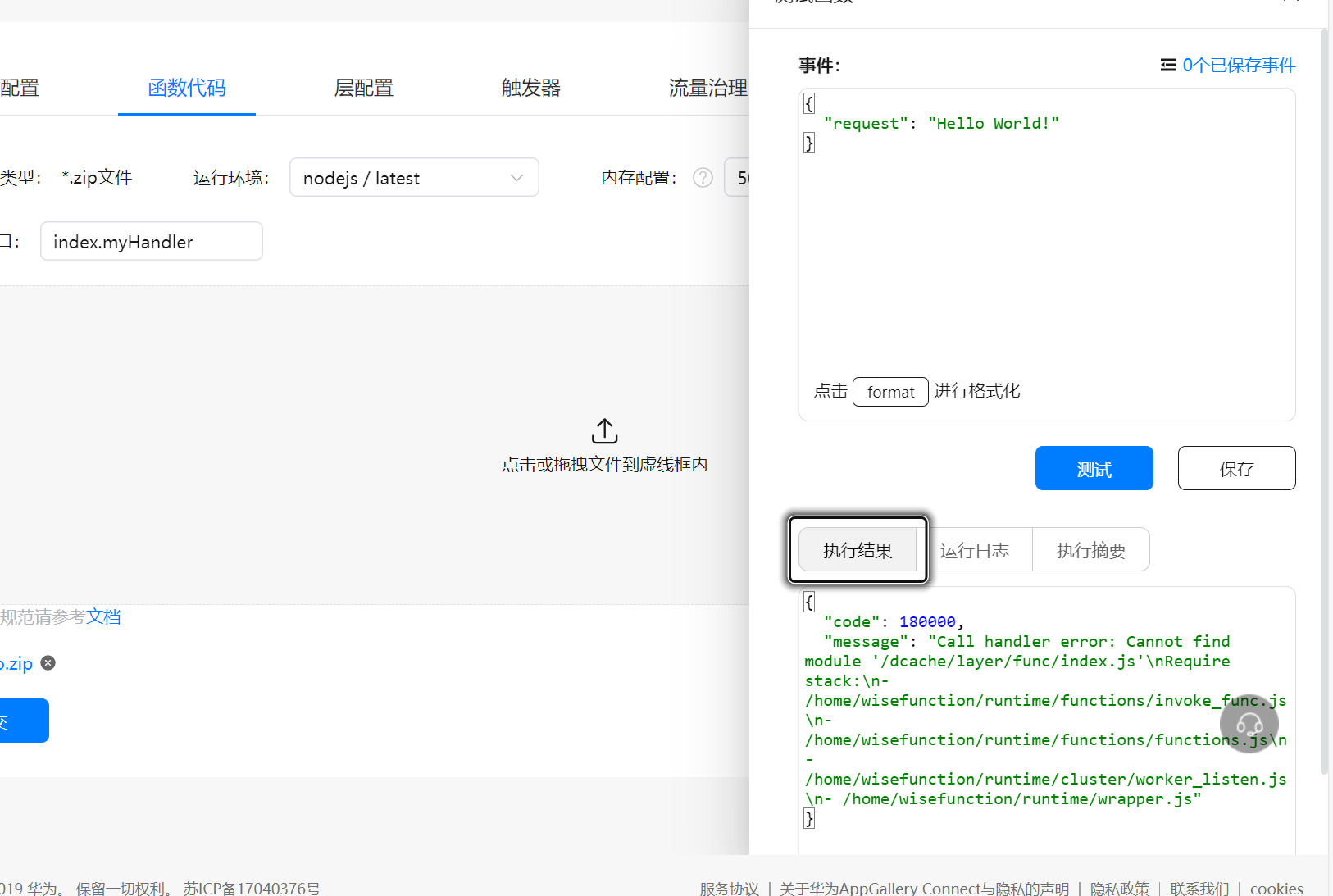Click the index.myHandler input field
This screenshot has height=896, width=1333.
click(x=152, y=241)
